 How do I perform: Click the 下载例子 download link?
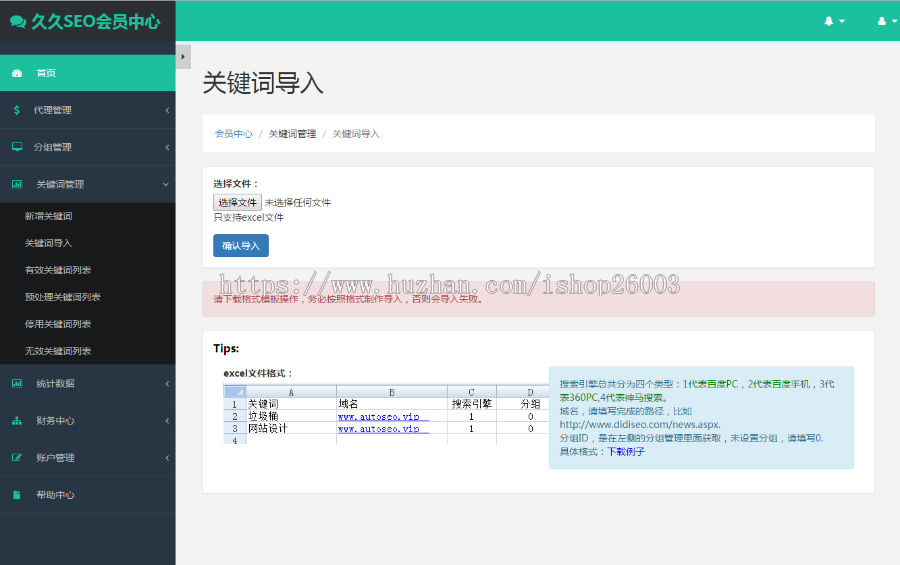[x=626, y=452]
